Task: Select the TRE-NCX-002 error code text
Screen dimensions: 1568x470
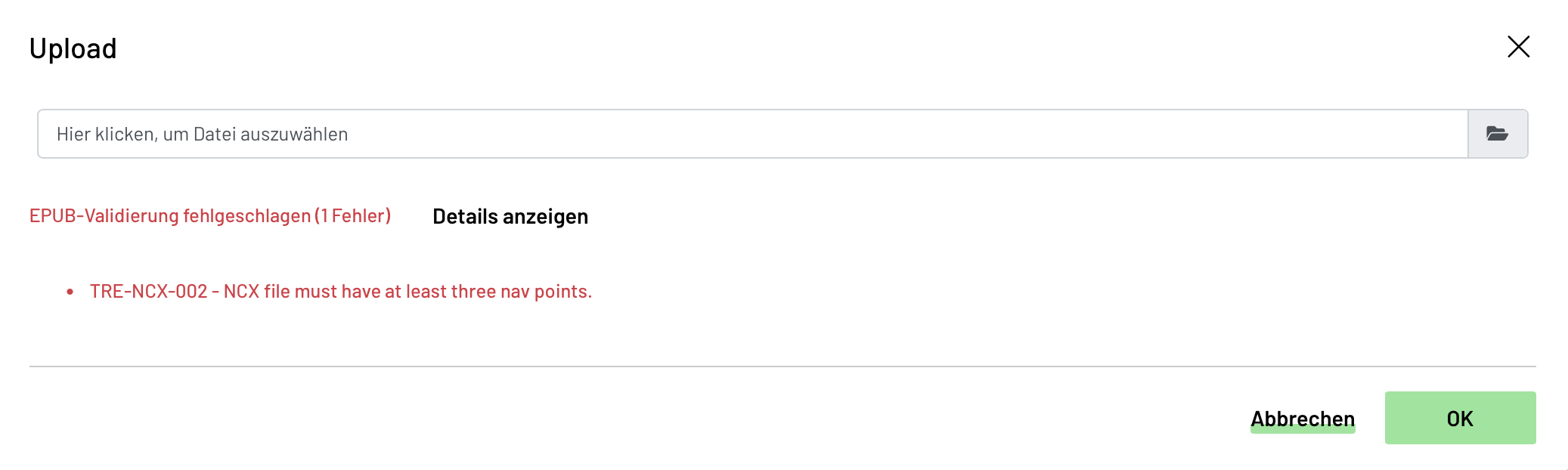Action: click(148, 292)
